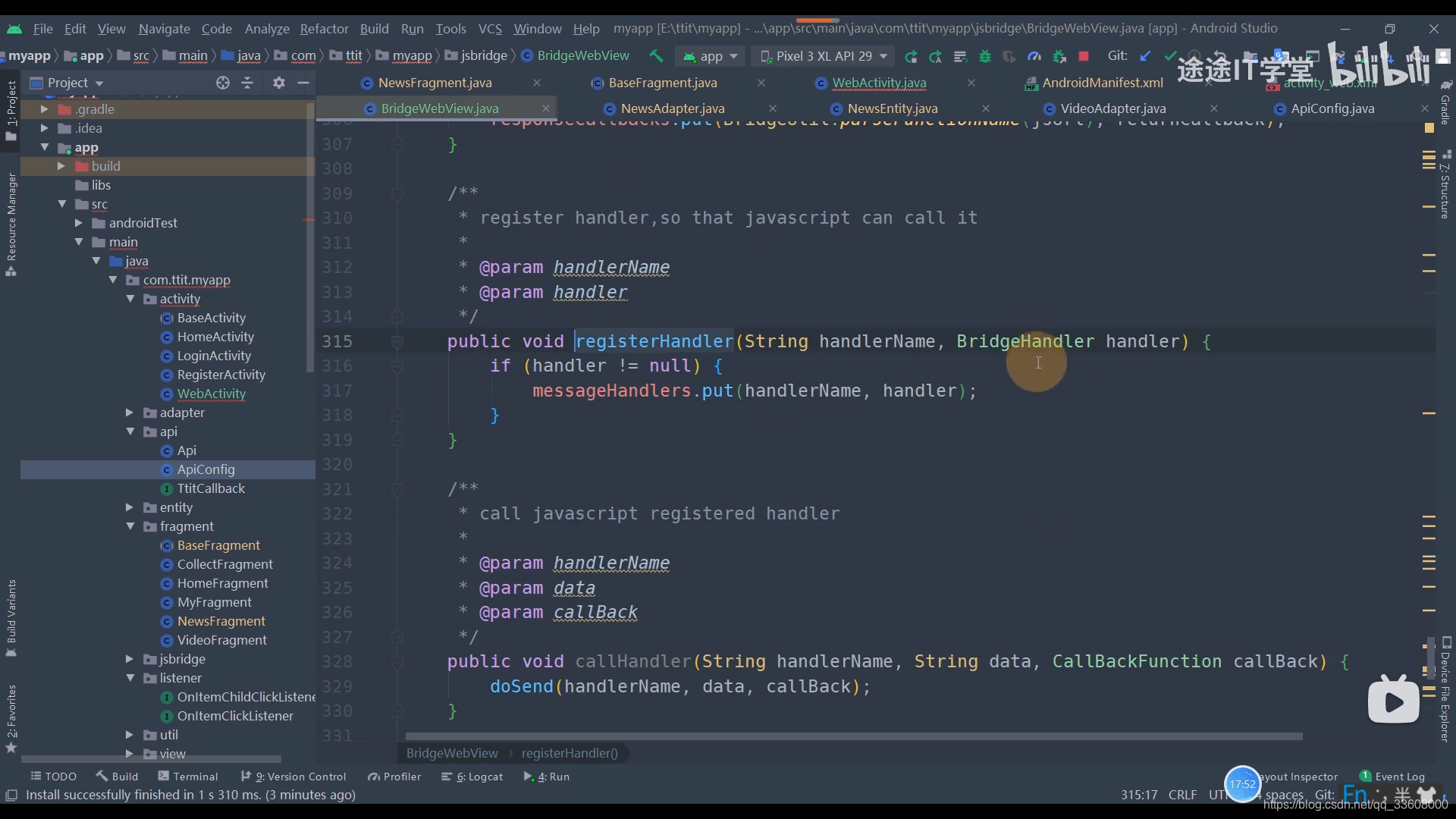Toggle the Device File Explorer side panel
Image resolution: width=1456 pixels, height=819 pixels.
pyautogui.click(x=1445, y=689)
